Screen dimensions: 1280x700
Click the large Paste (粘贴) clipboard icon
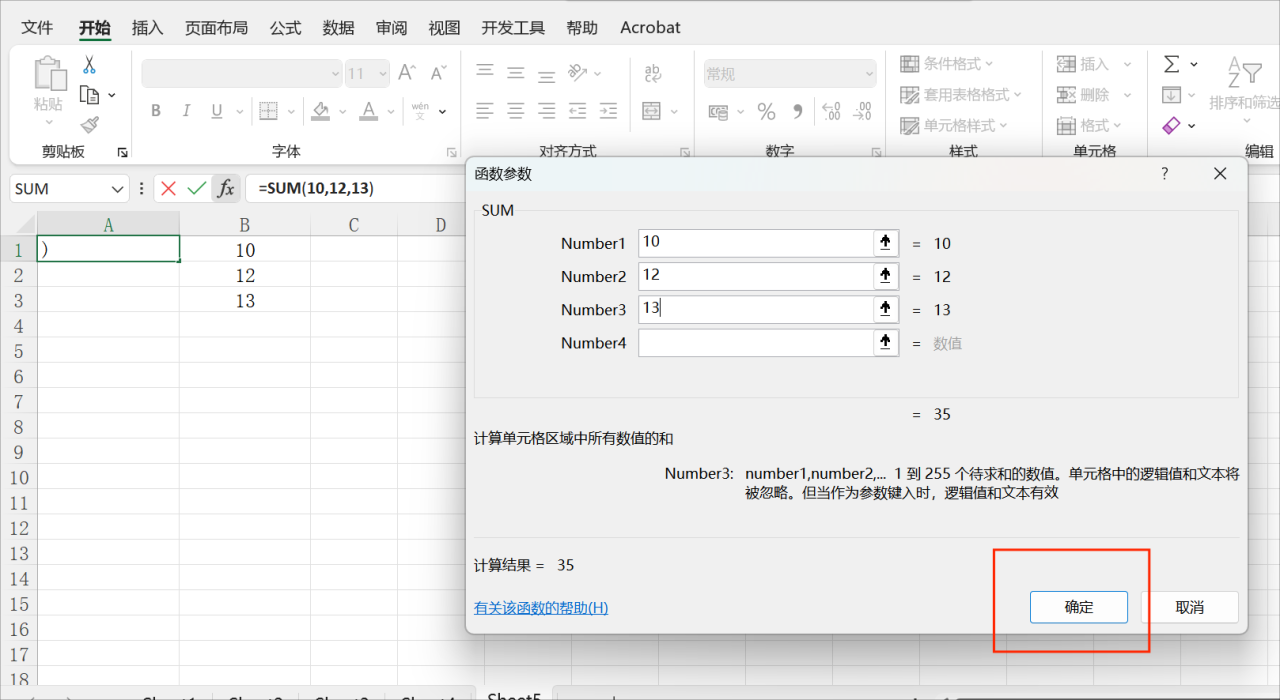48,74
